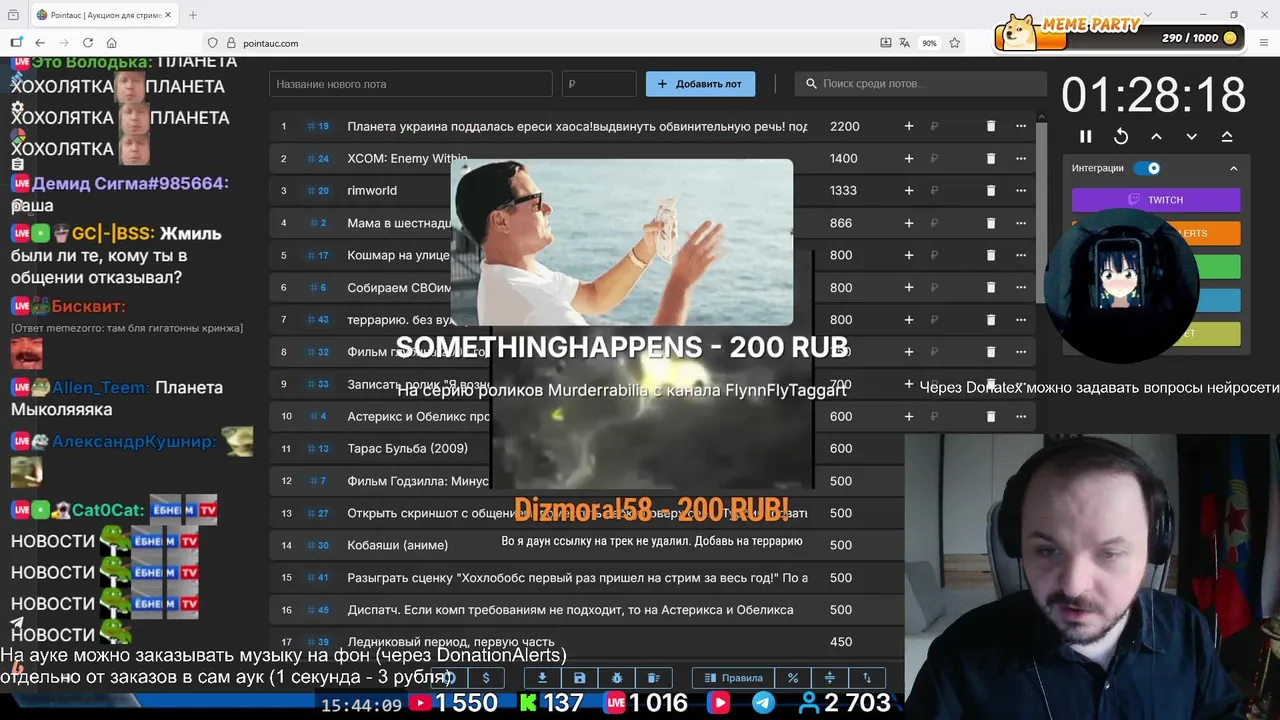This screenshot has height=720, width=1280.
Task: Increase timer with the up chevron
Action: [x=1156, y=136]
